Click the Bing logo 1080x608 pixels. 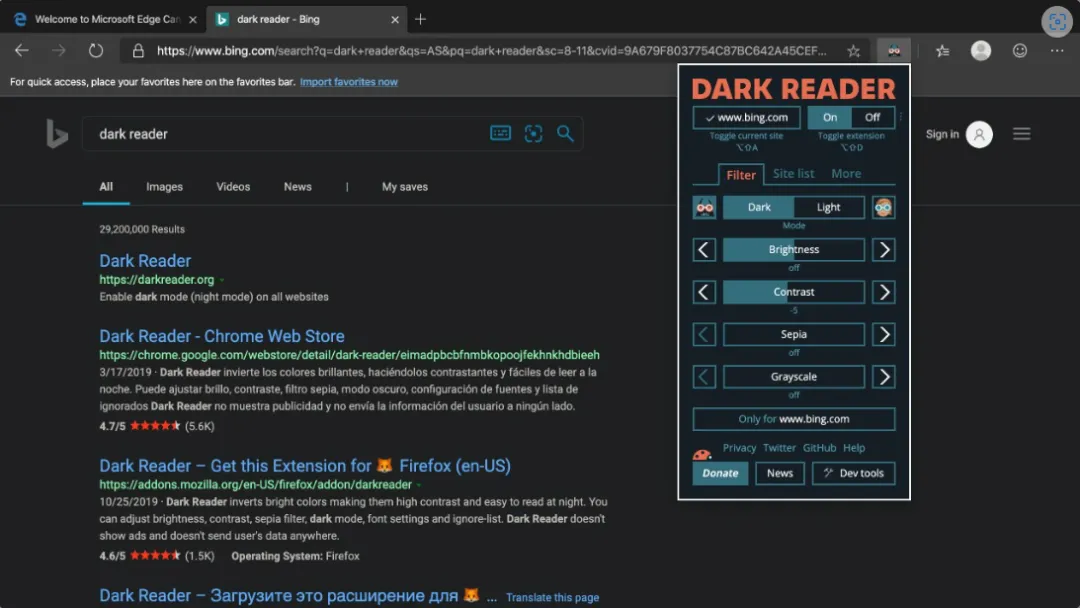tap(56, 134)
